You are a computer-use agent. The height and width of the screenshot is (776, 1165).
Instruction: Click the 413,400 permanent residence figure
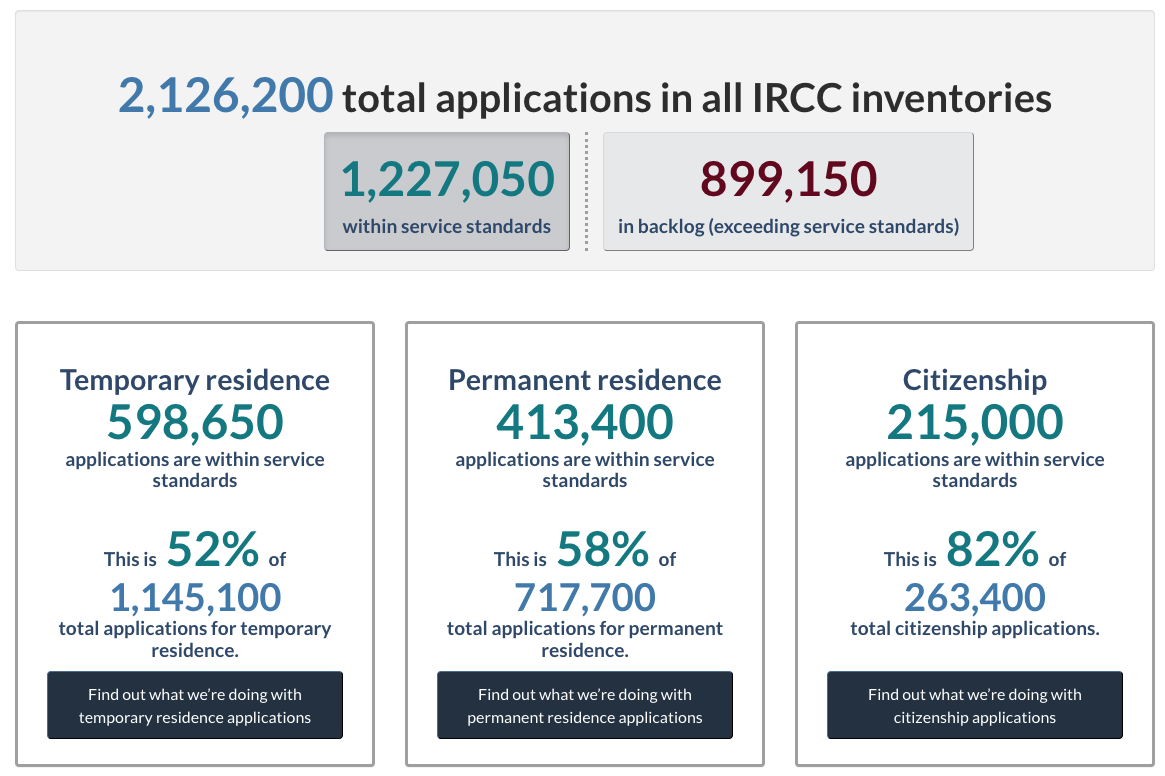pos(585,421)
